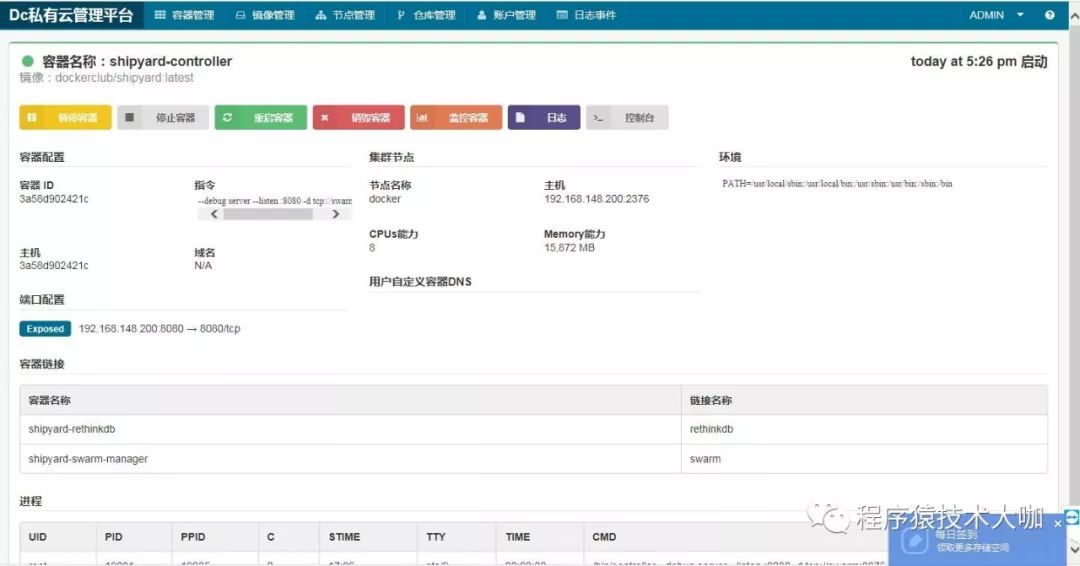Click the green running status dot
The width and height of the screenshot is (1080, 566).
click(28, 61)
